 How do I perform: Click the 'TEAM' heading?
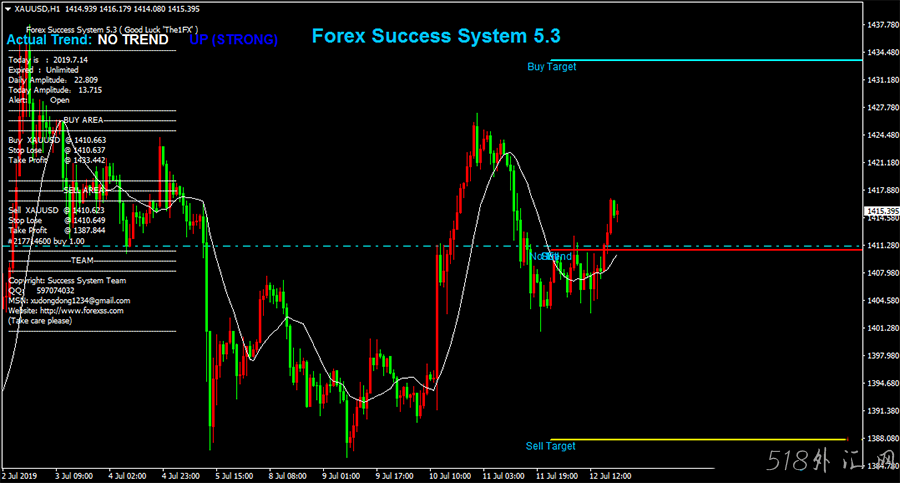click(82, 261)
